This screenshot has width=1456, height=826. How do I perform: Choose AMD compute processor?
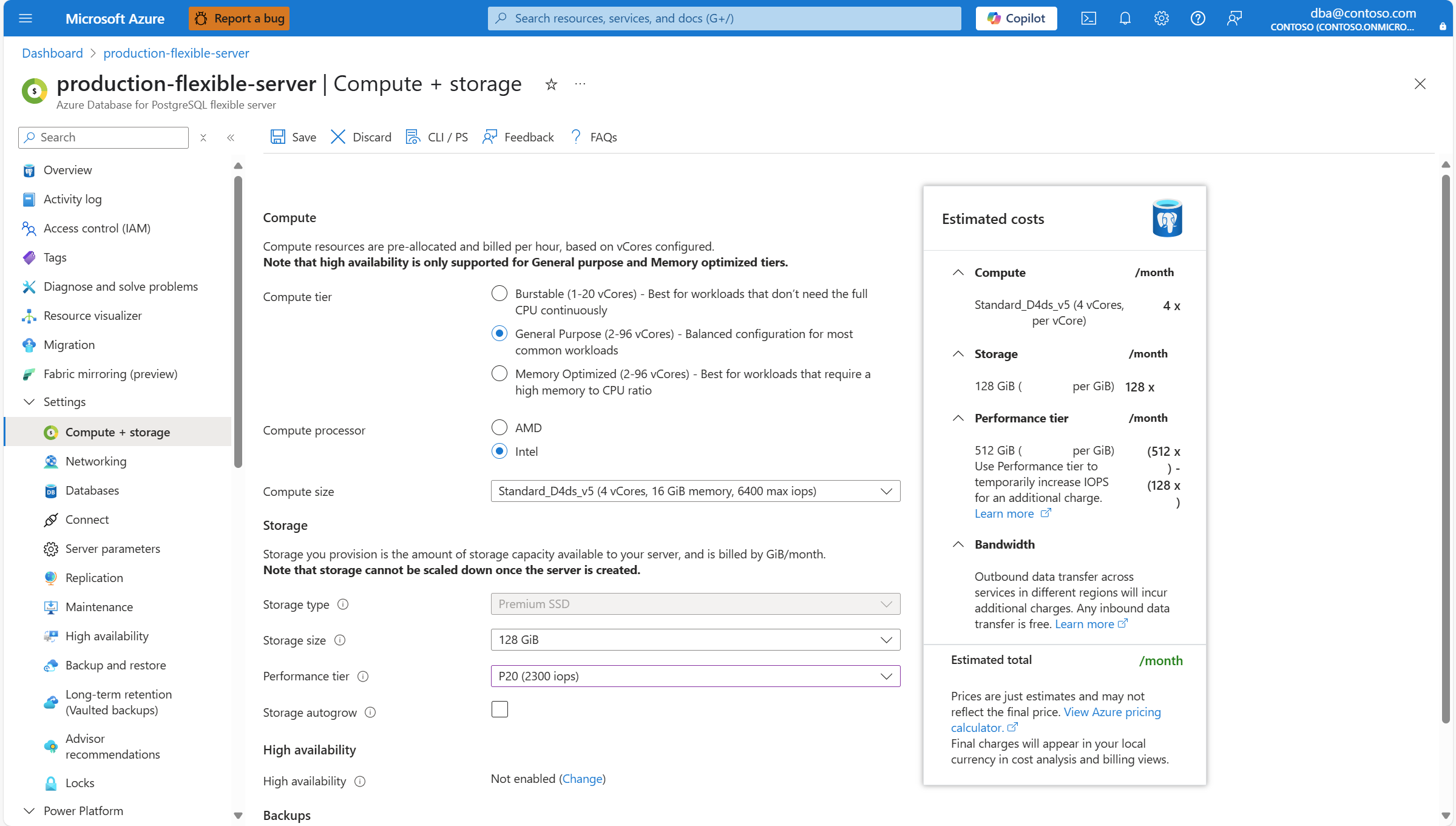click(499, 428)
